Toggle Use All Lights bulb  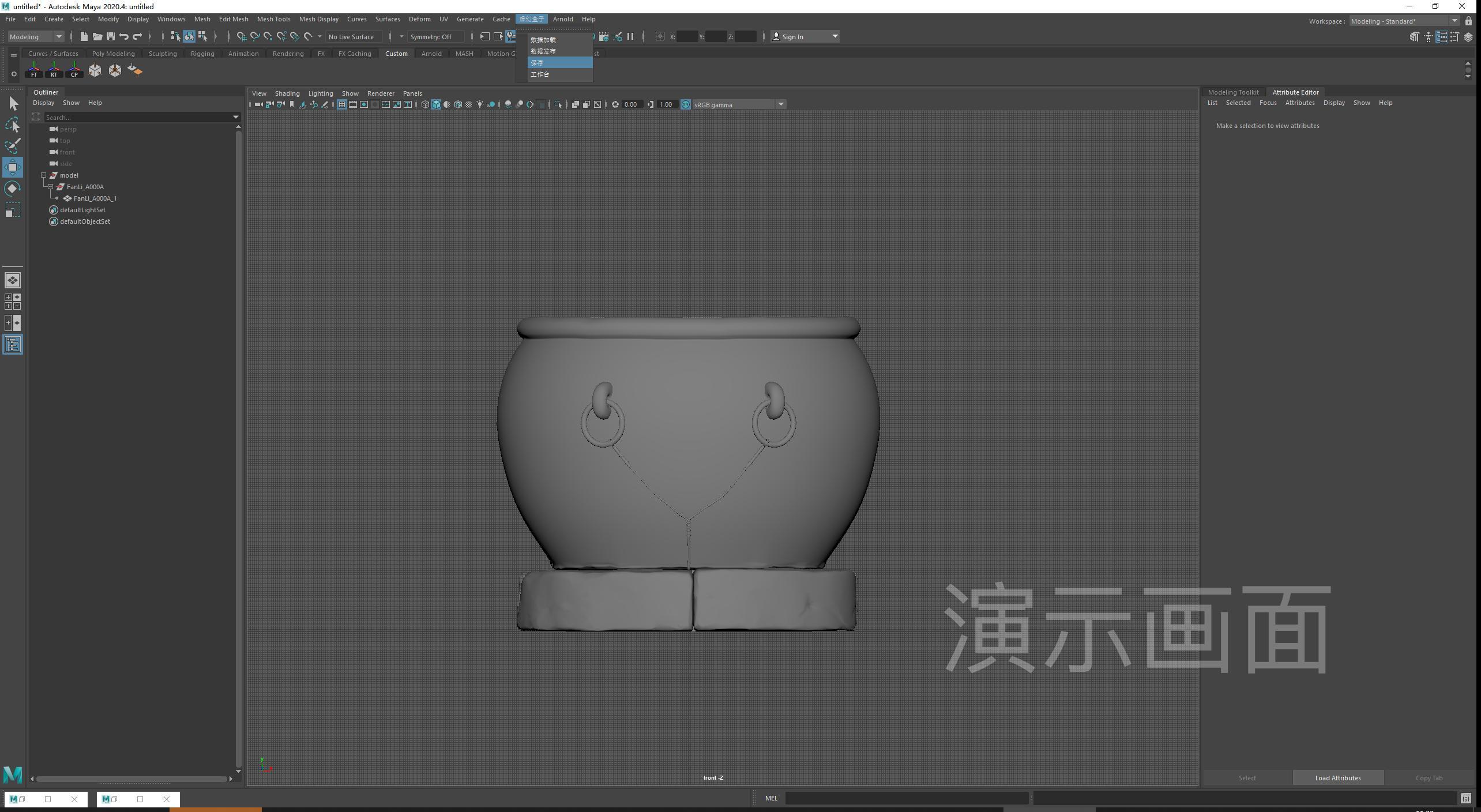(480, 104)
